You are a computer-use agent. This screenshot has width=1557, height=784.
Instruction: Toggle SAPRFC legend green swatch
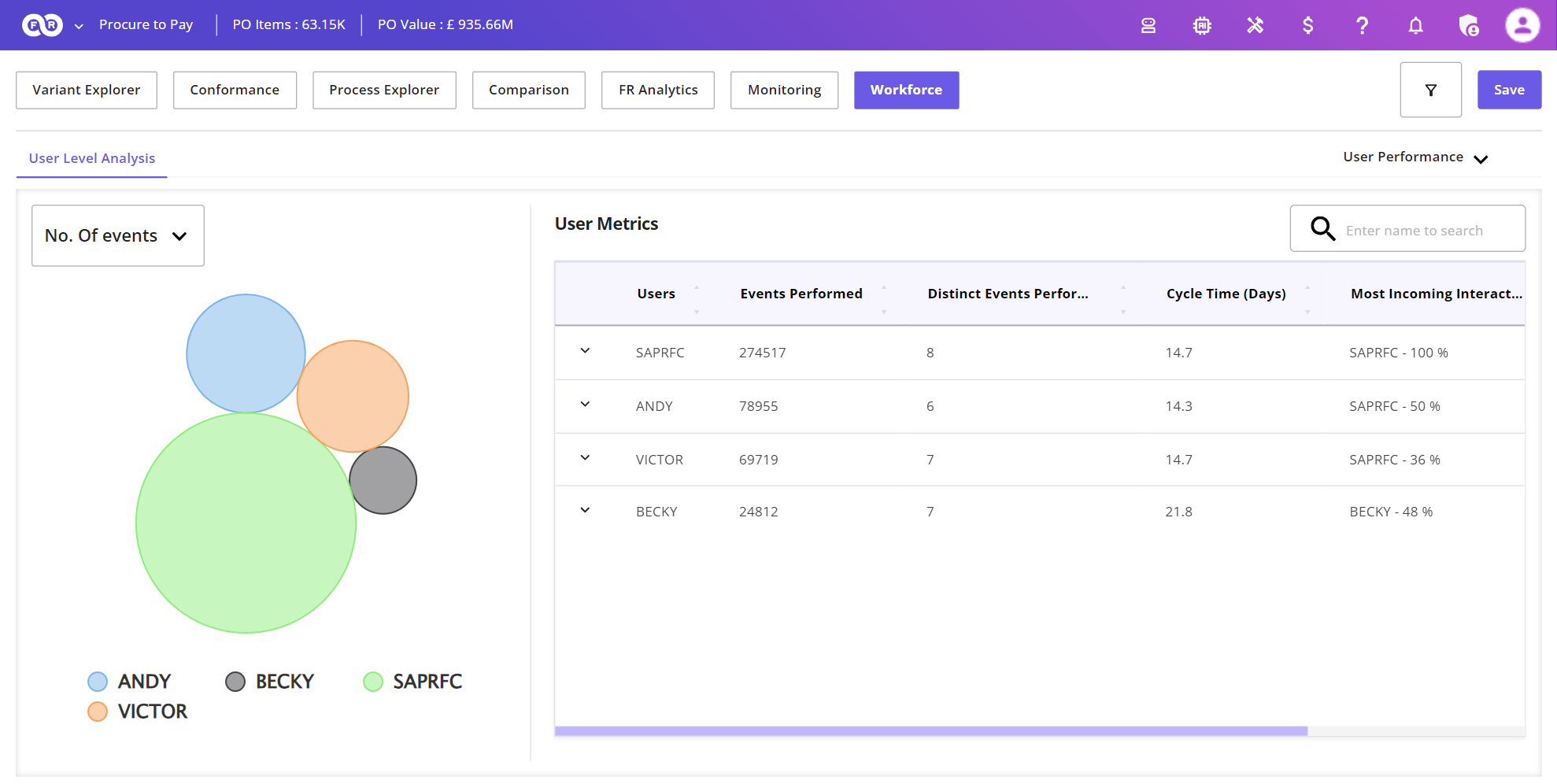pos(373,682)
